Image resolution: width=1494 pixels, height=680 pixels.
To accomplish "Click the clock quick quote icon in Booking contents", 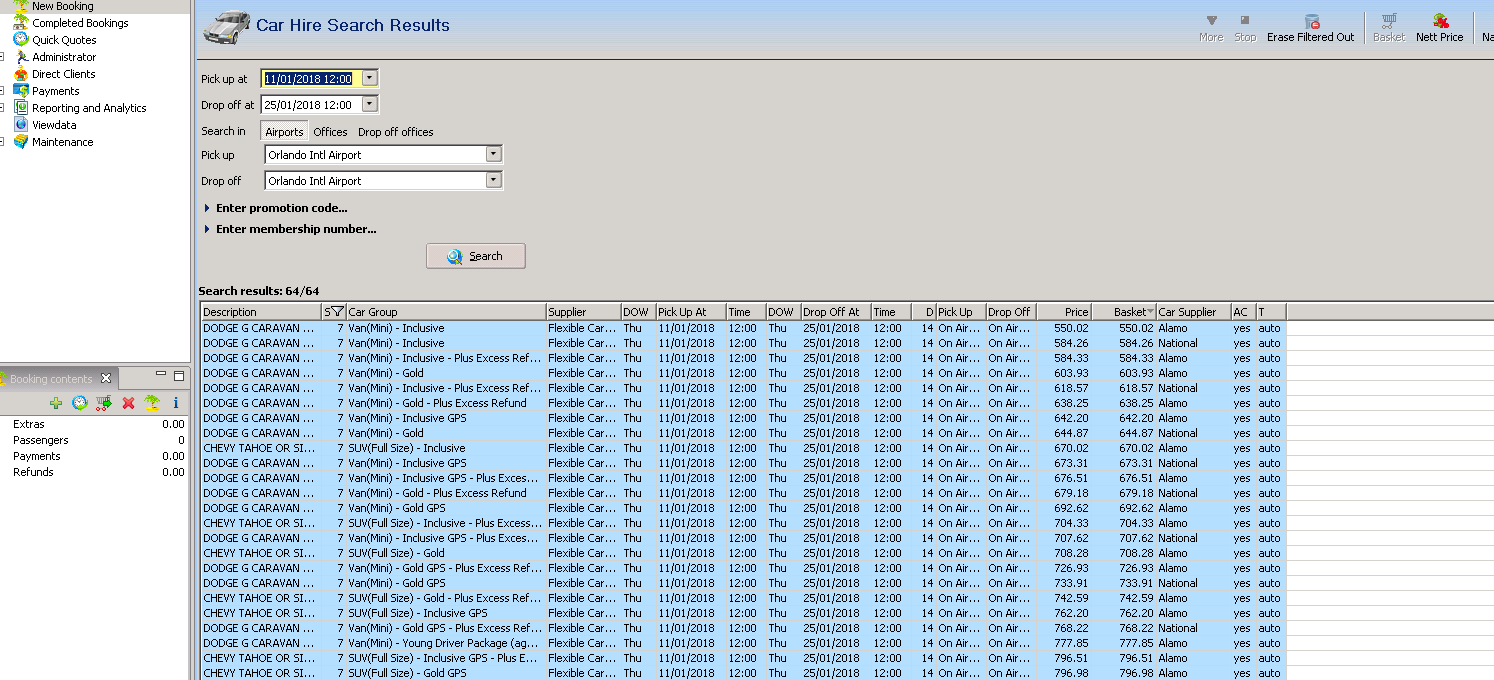I will (x=80, y=403).
